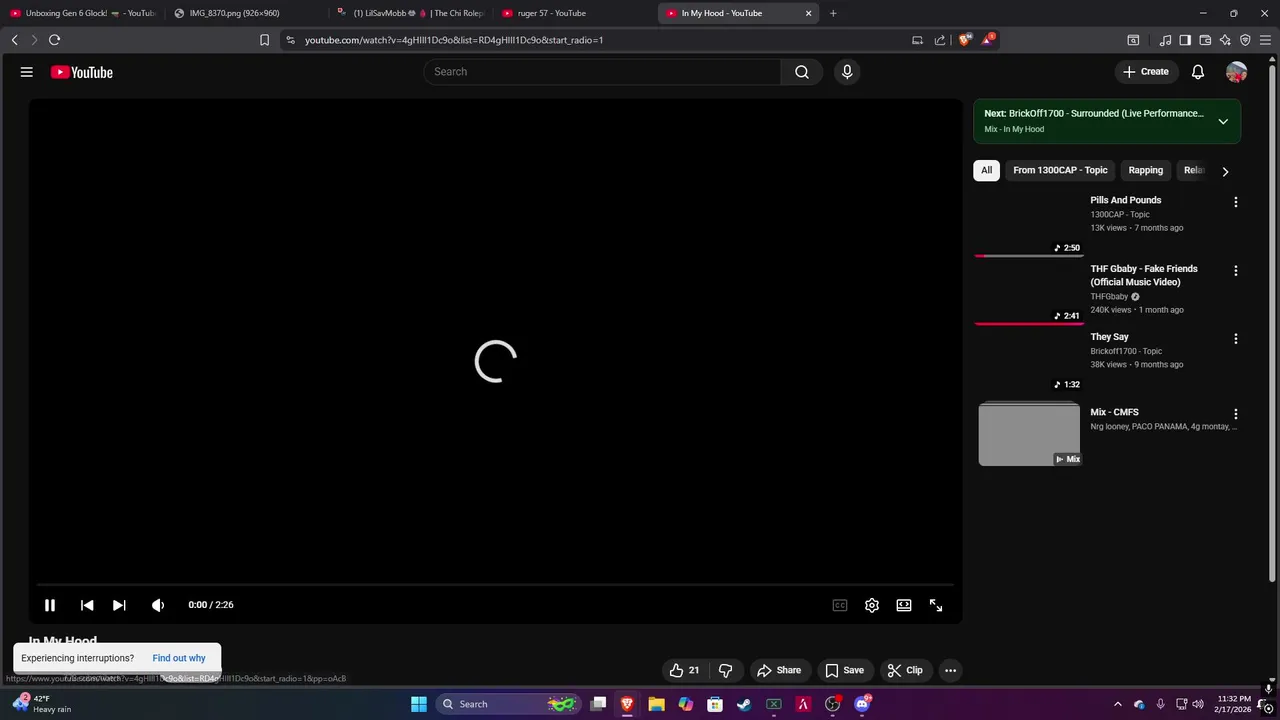Go to the YouTube home logo
Screen dimensions: 1280x720
[x=82, y=72]
